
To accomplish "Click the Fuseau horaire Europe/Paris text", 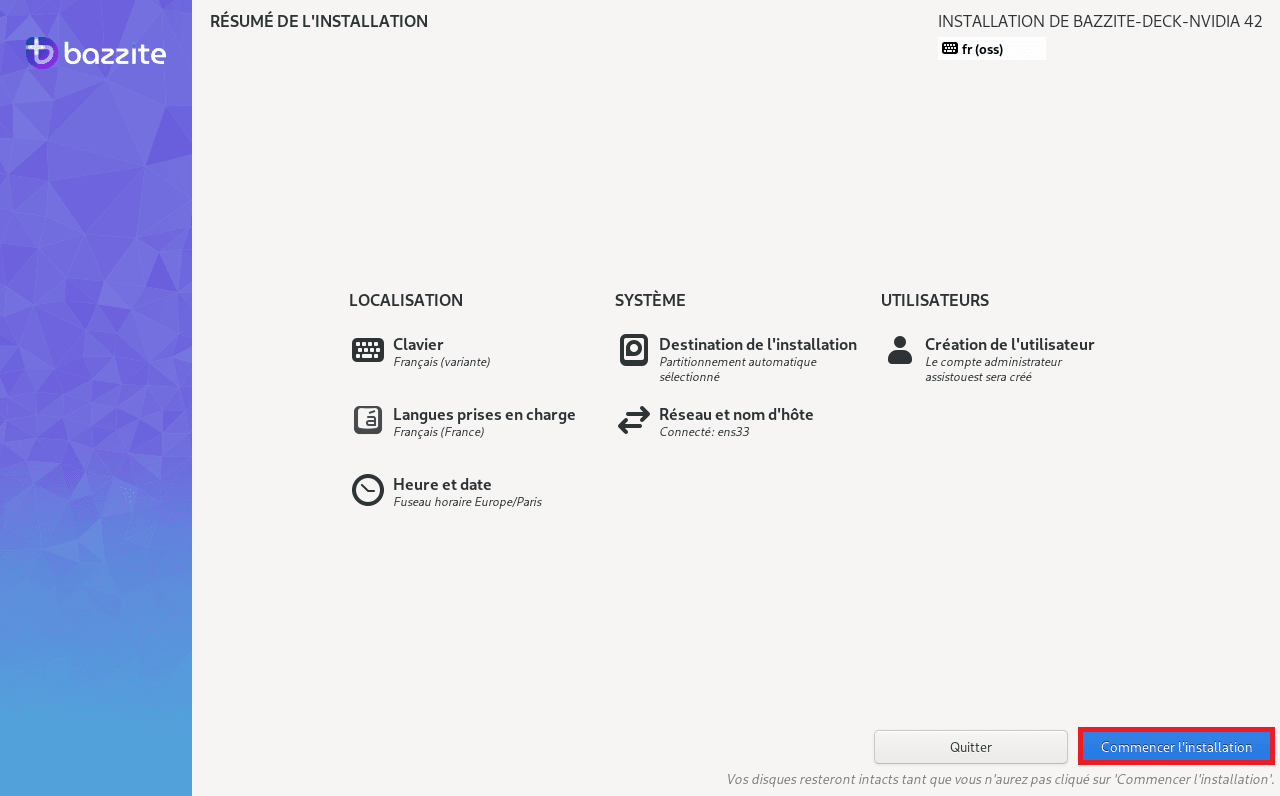I will point(467,502).
